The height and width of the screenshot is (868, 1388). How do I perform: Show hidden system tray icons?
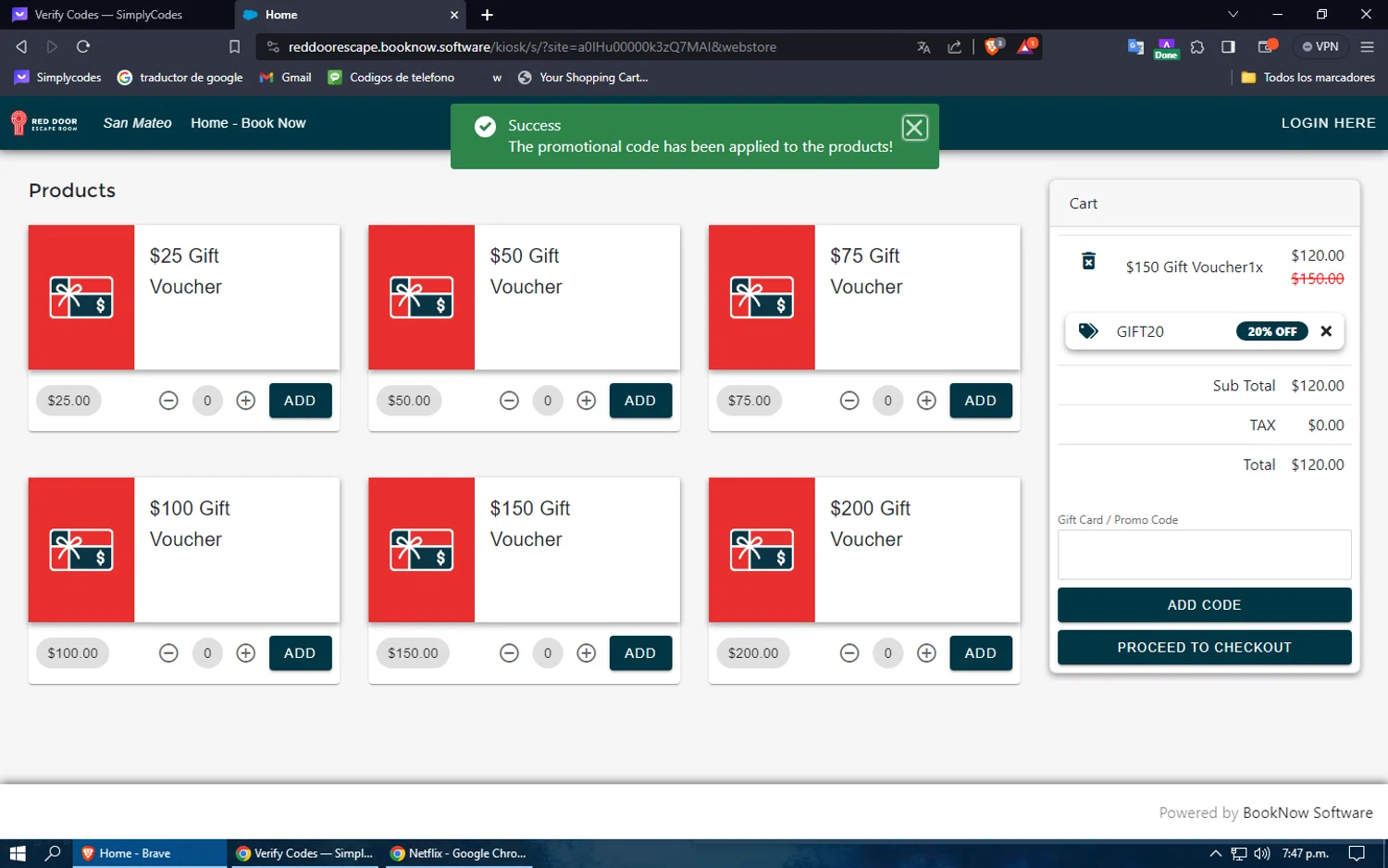point(1216,853)
